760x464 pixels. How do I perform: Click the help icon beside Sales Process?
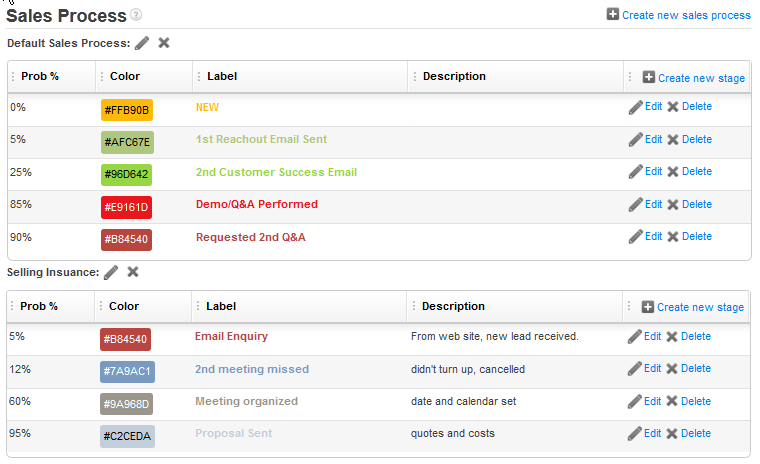(x=136, y=15)
